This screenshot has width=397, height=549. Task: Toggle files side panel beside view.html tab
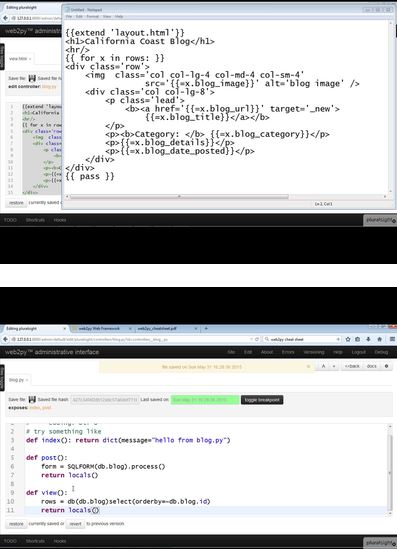tap(2, 57)
